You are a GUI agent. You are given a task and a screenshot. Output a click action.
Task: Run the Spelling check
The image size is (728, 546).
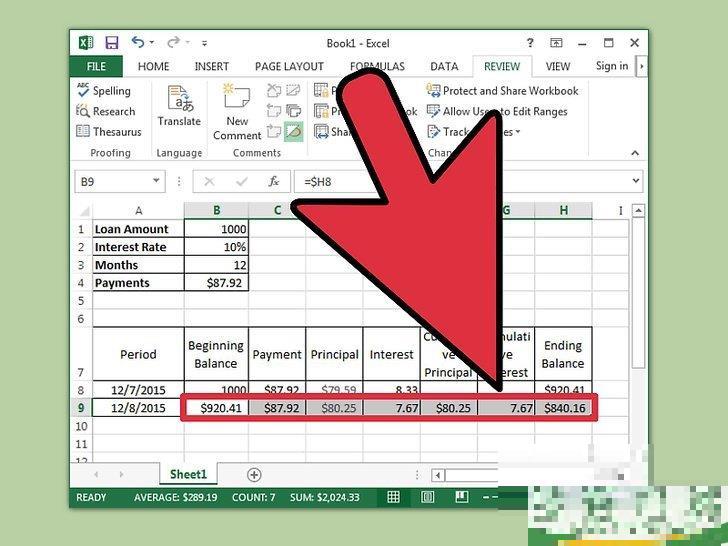point(103,91)
